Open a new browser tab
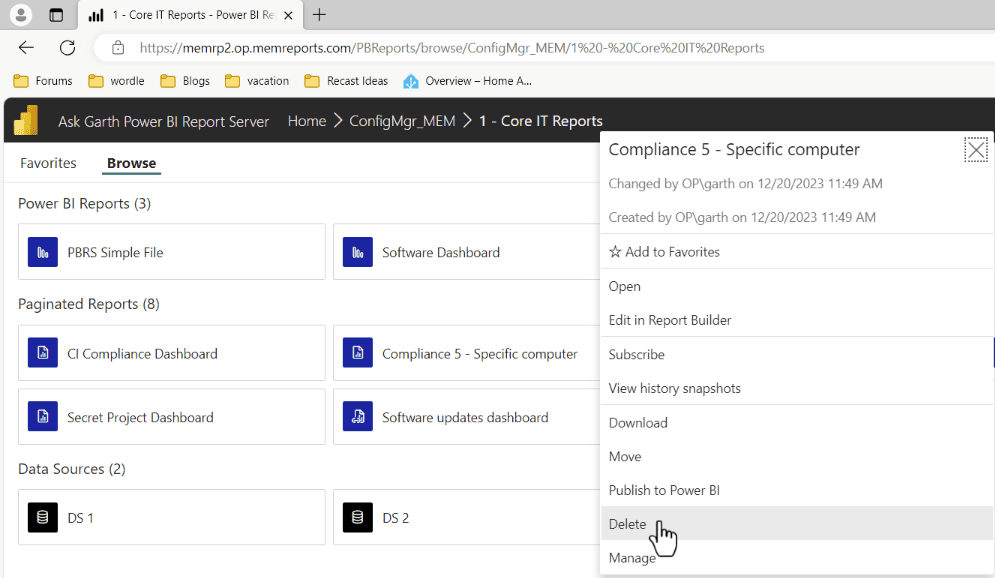Viewport: 995px width, 578px height. pos(319,15)
